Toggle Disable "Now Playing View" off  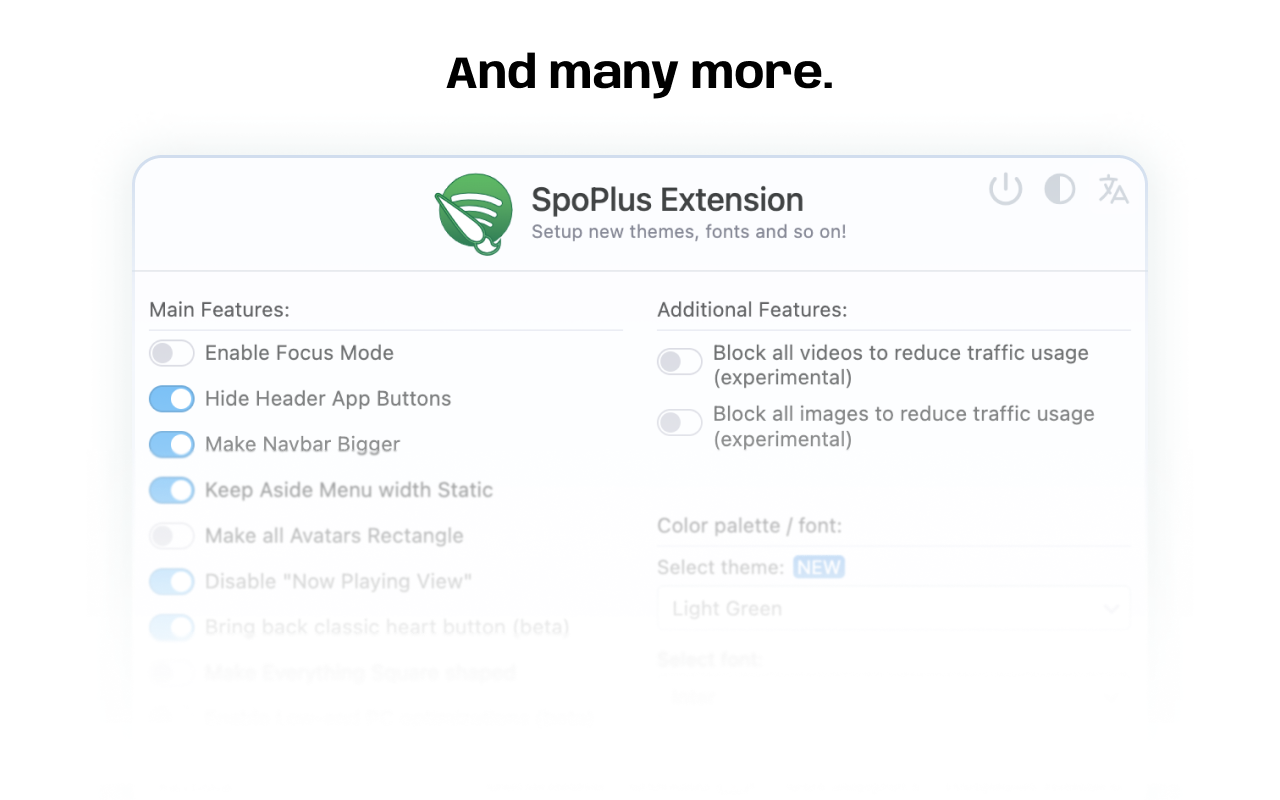(x=171, y=581)
